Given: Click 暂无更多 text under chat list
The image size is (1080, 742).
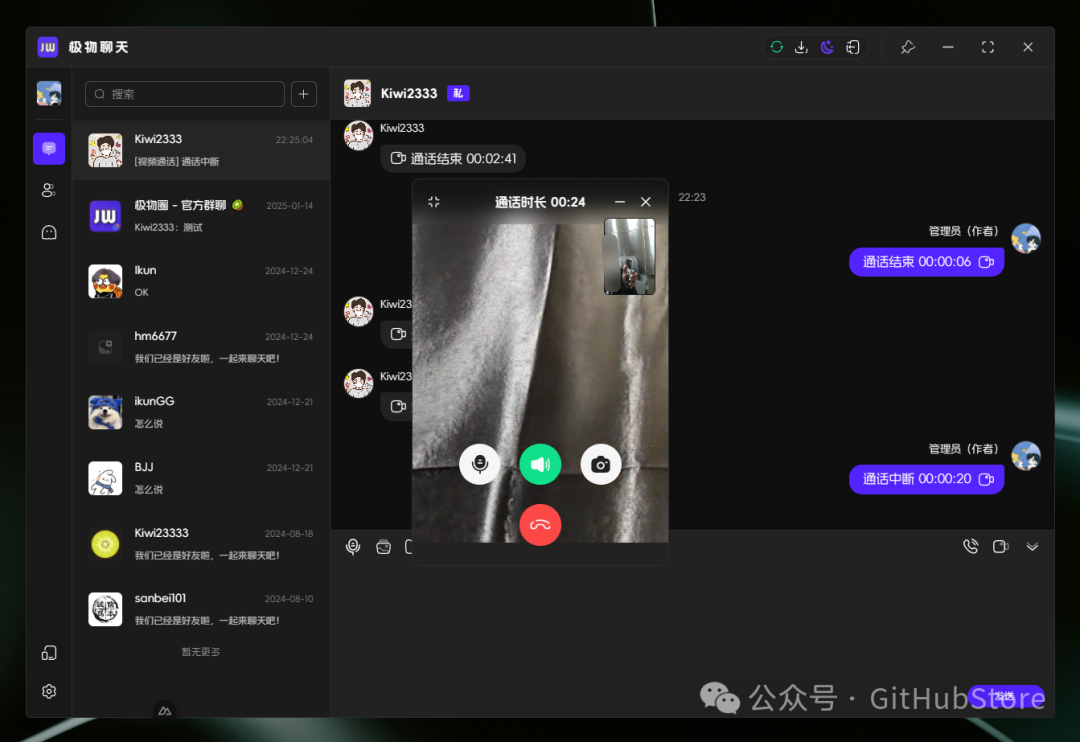Looking at the screenshot, I should tap(200, 652).
